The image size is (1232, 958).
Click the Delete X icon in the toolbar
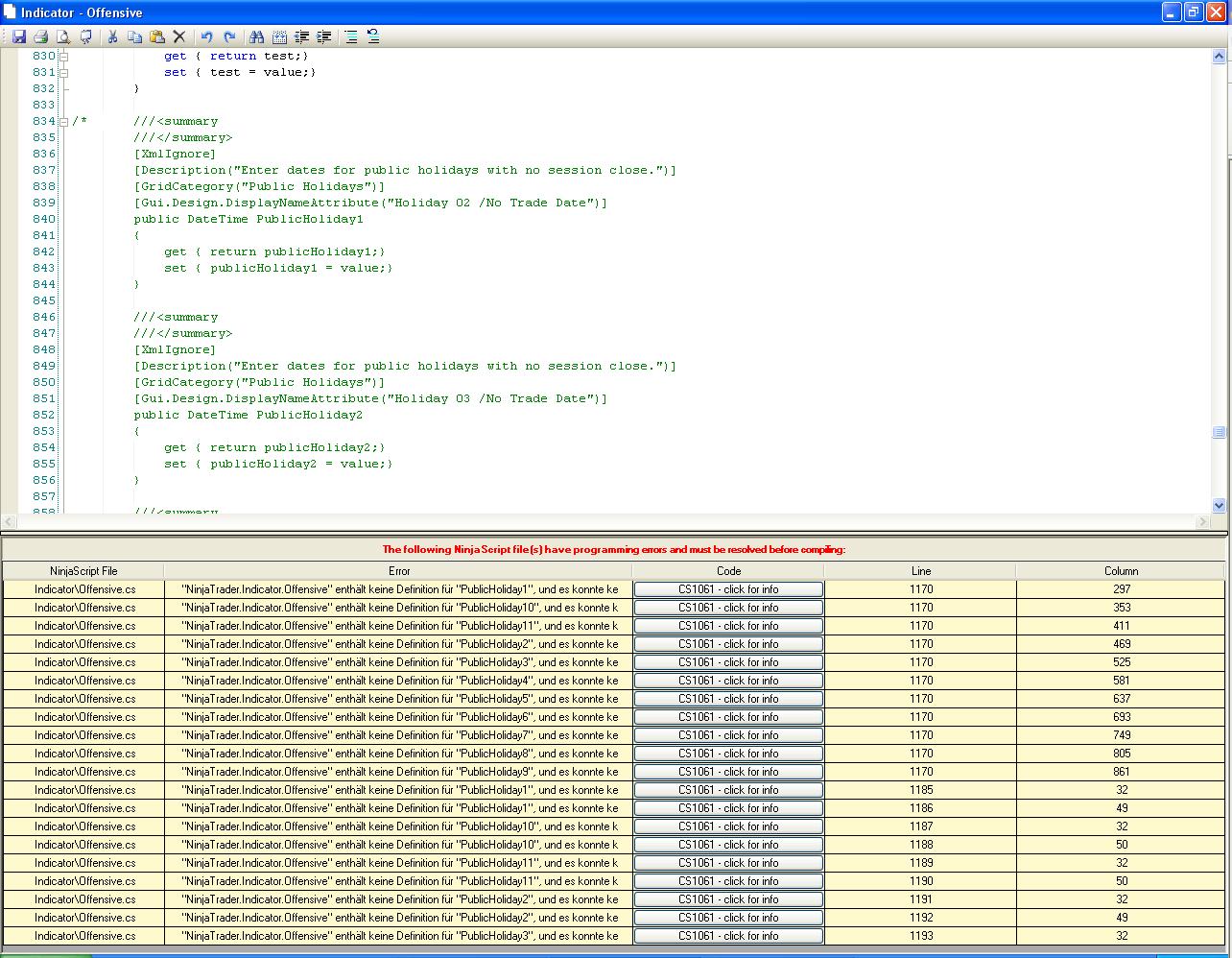click(179, 36)
